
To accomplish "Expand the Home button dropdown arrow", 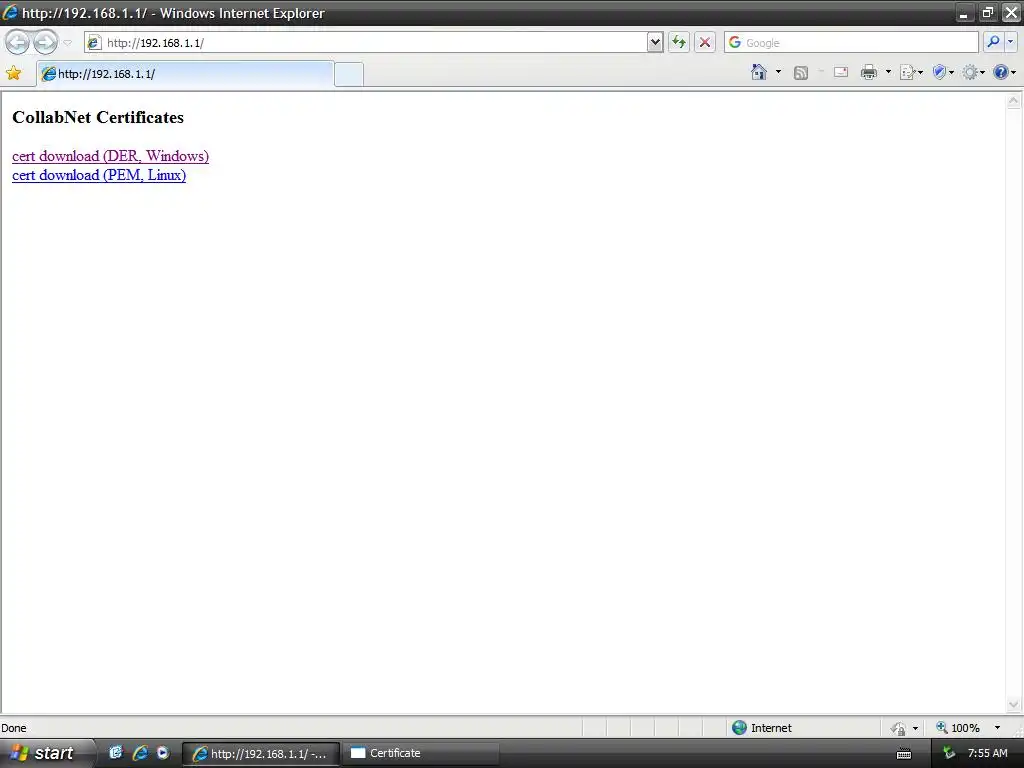I will tap(778, 72).
